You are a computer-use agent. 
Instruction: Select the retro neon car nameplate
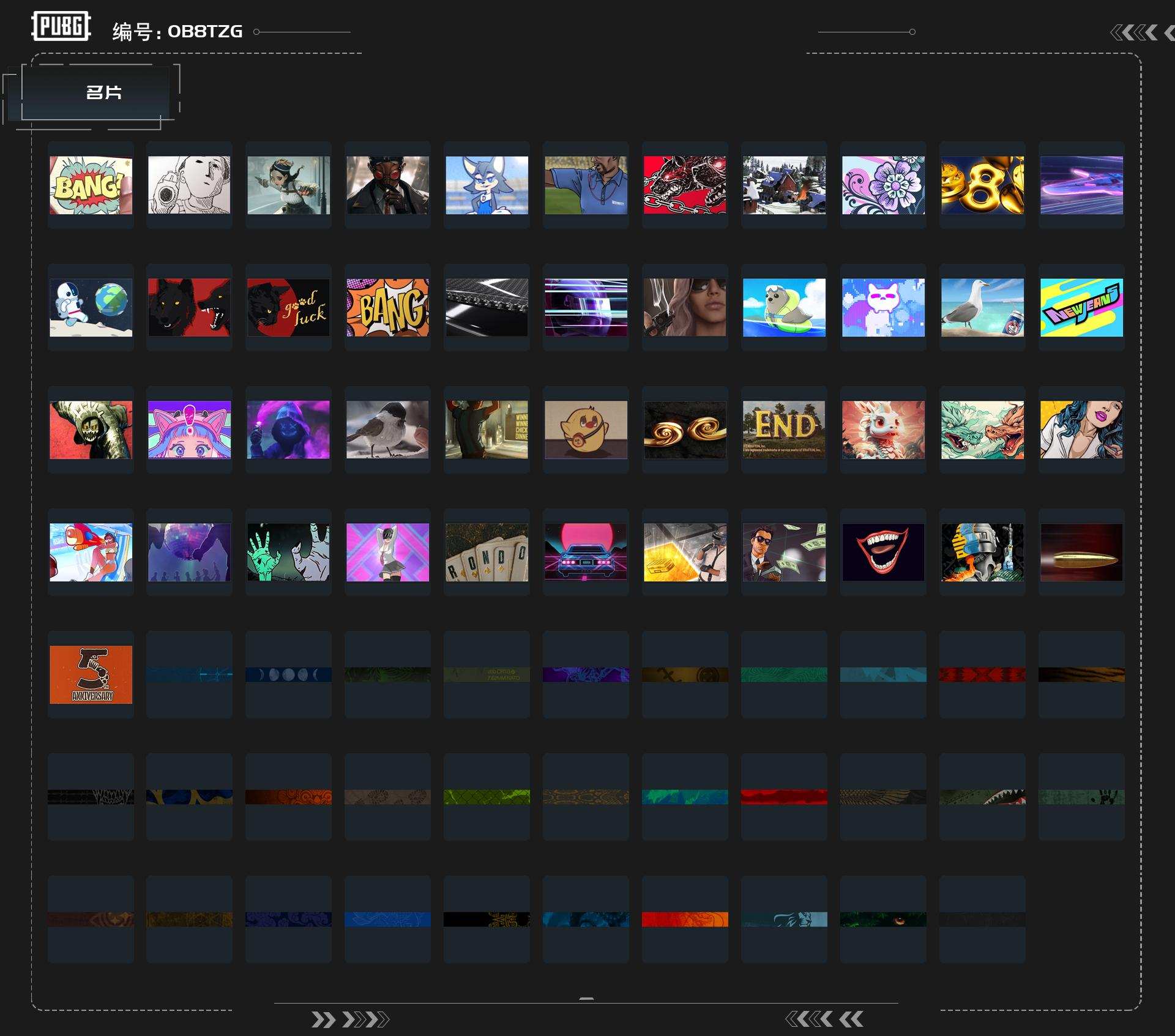[586, 552]
